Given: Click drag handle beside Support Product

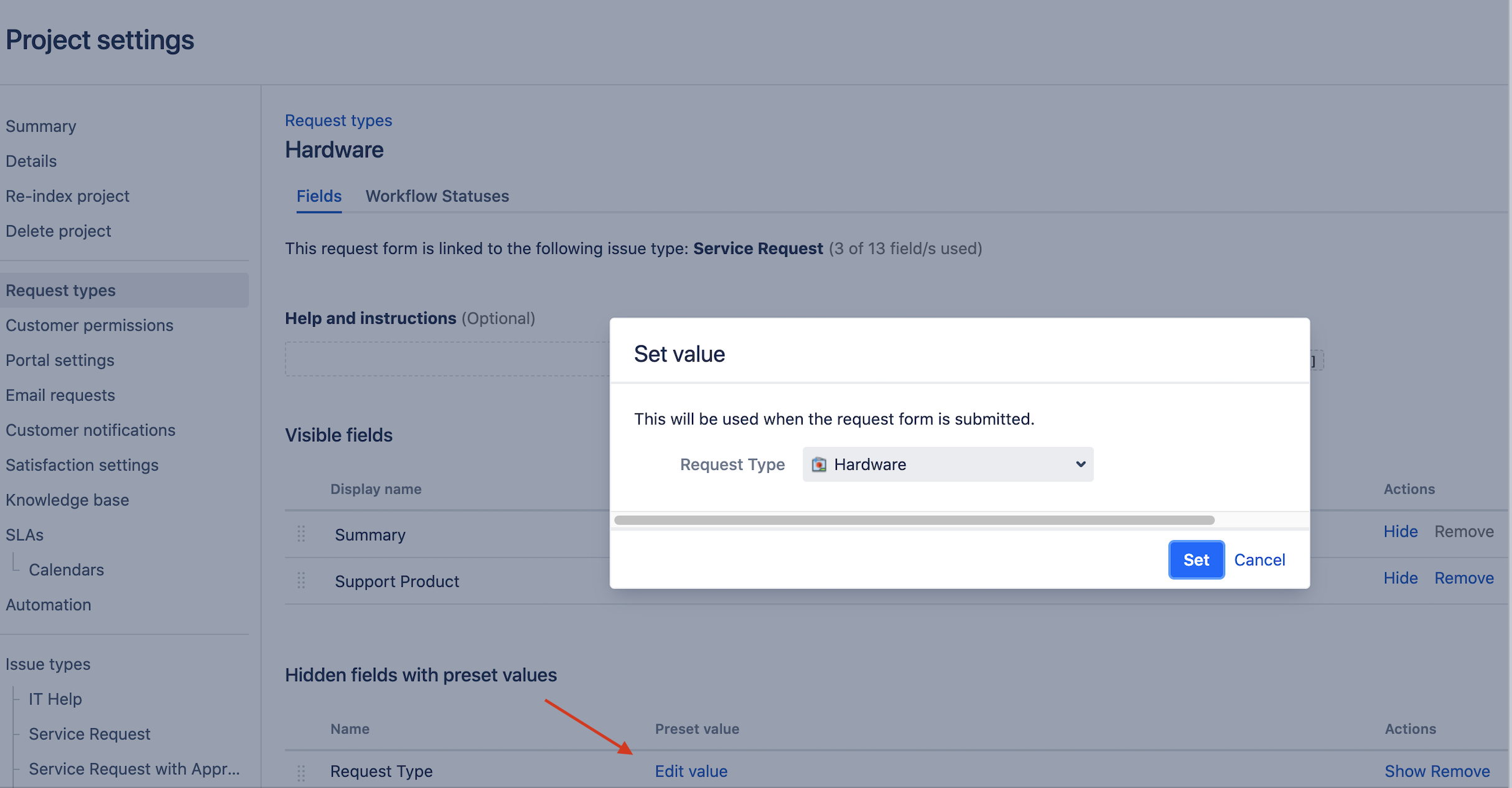Looking at the screenshot, I should point(301,581).
